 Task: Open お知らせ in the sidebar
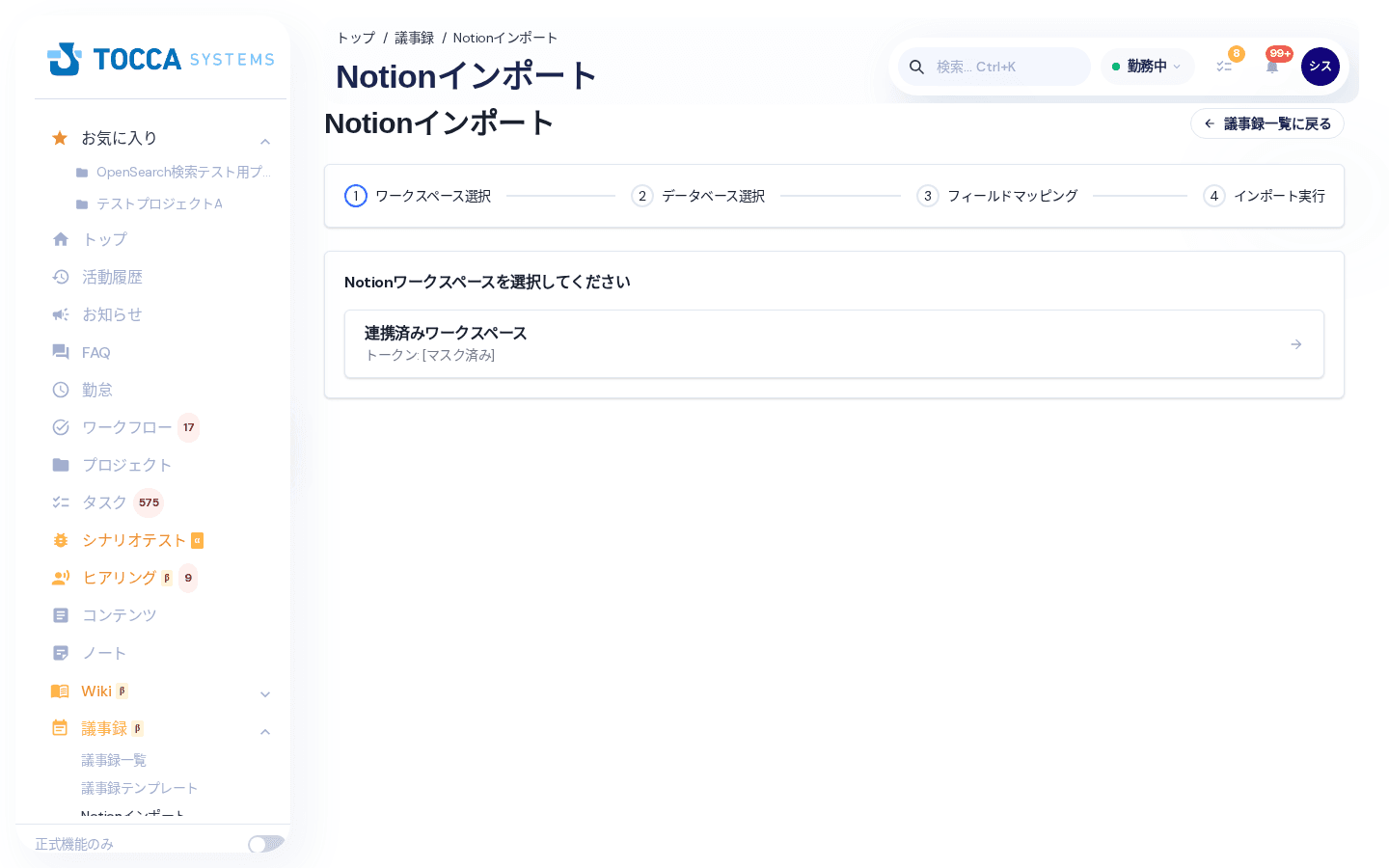[x=112, y=314]
